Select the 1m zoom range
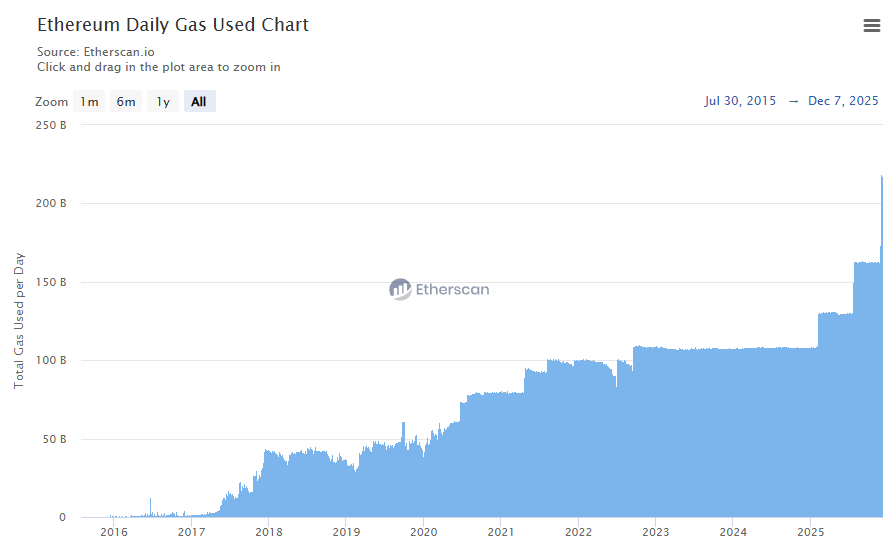 (90, 102)
